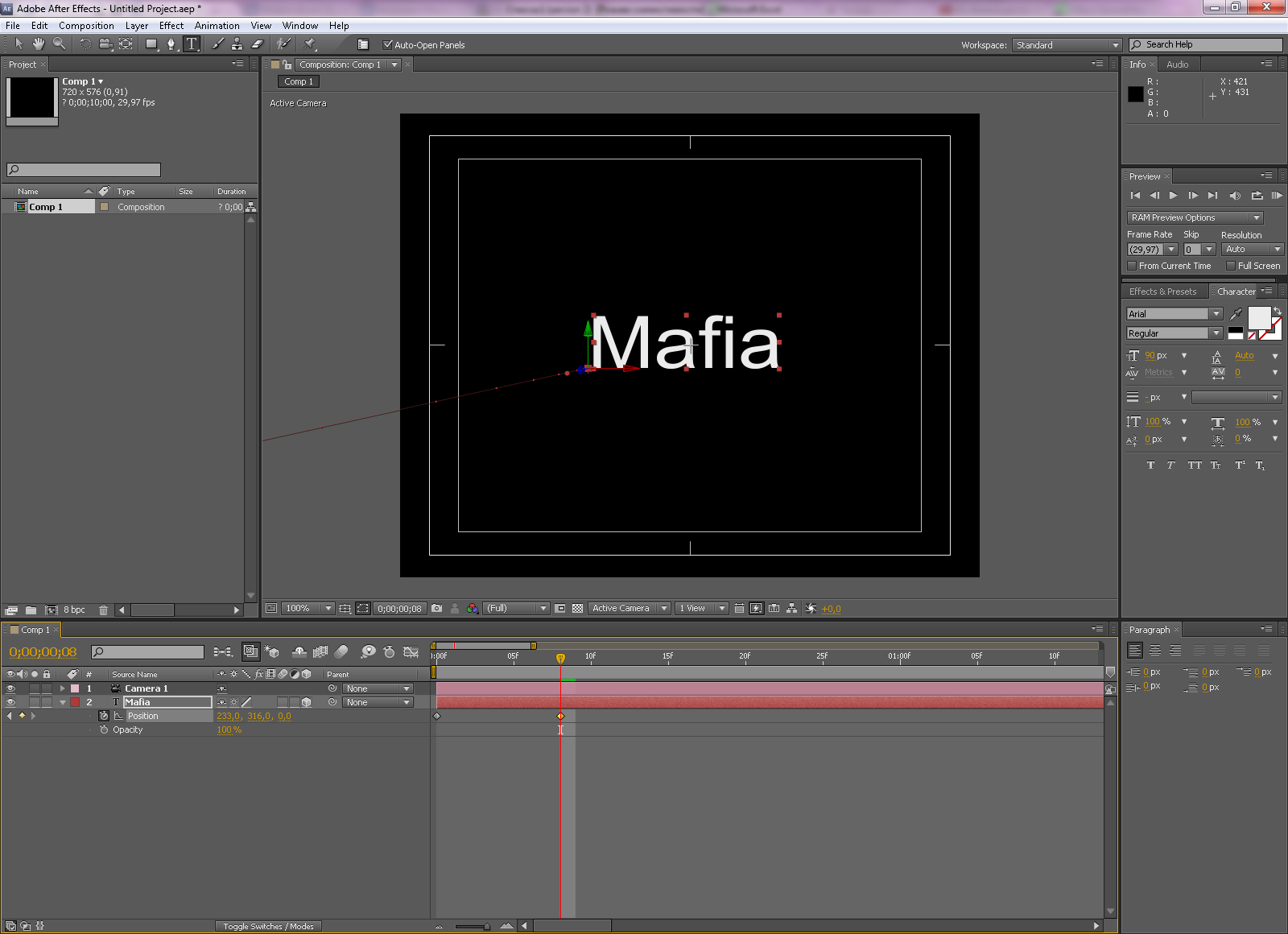Select the Zoom magnifier tool
The height and width of the screenshot is (934, 1288).
click(x=59, y=44)
